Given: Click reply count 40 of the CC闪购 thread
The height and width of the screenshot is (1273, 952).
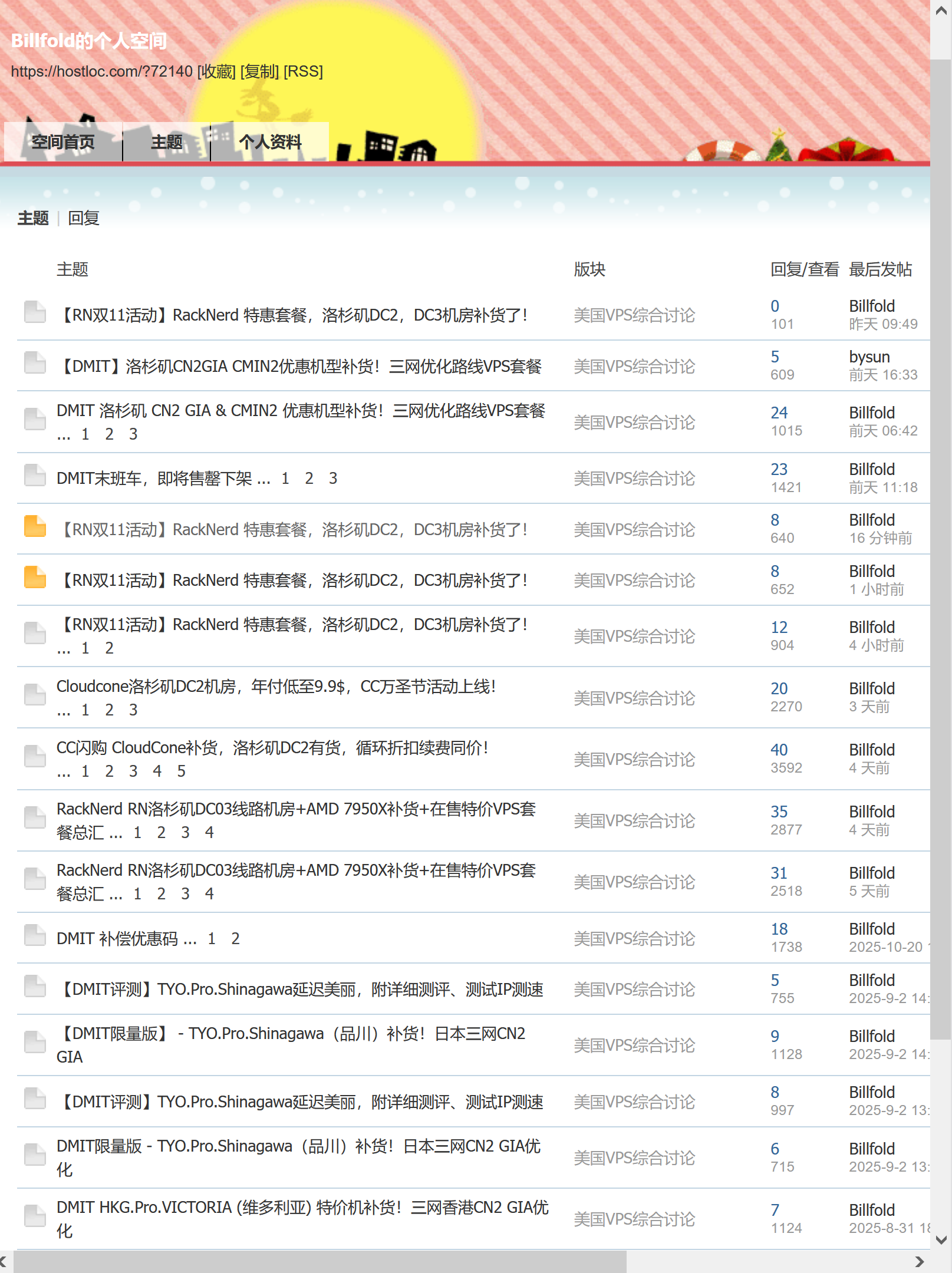Looking at the screenshot, I should tap(779, 750).
